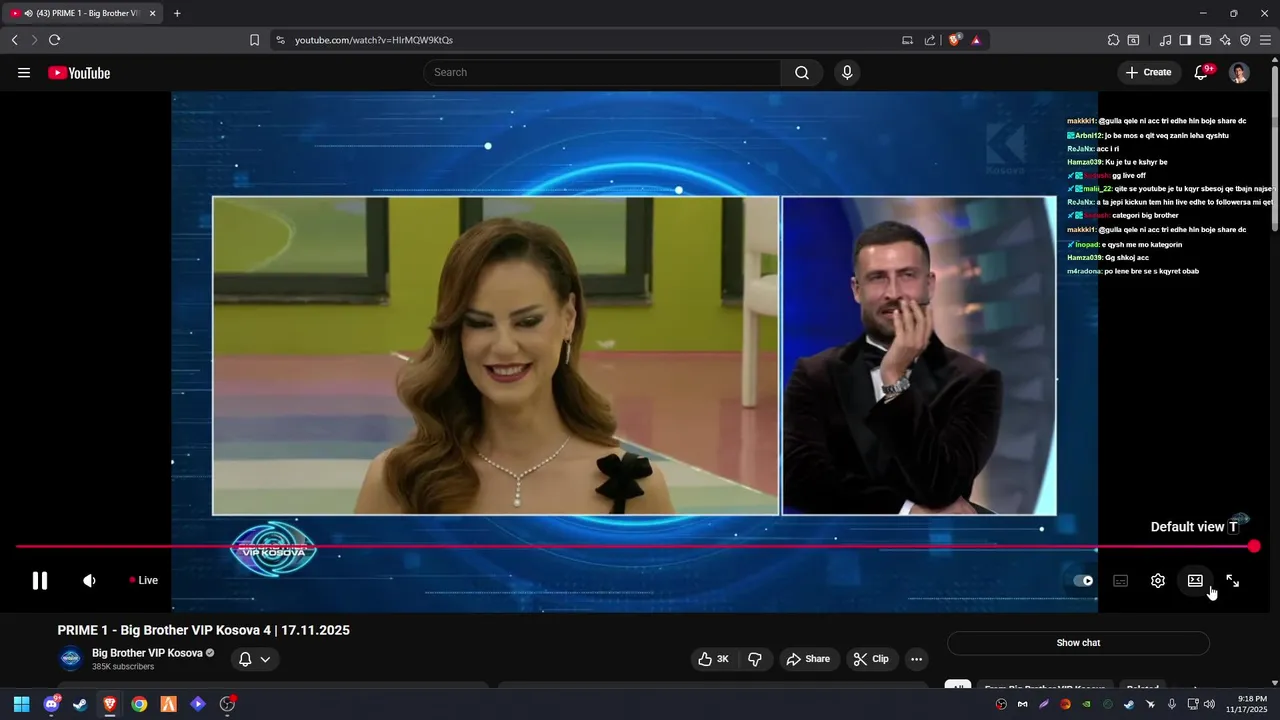Pause the live video

40,580
